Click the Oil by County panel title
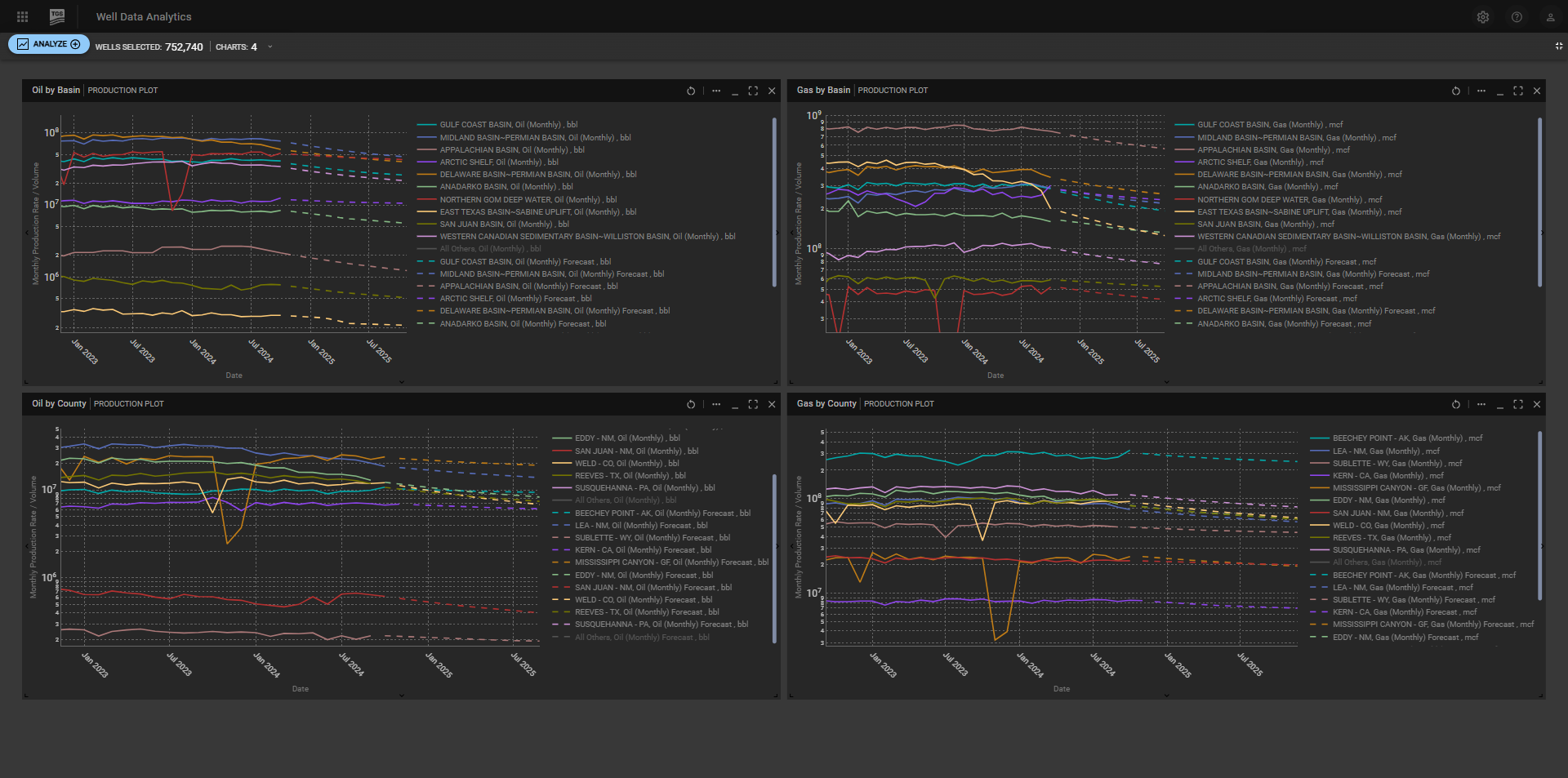Viewport: 1568px width, 778px height. [x=59, y=404]
